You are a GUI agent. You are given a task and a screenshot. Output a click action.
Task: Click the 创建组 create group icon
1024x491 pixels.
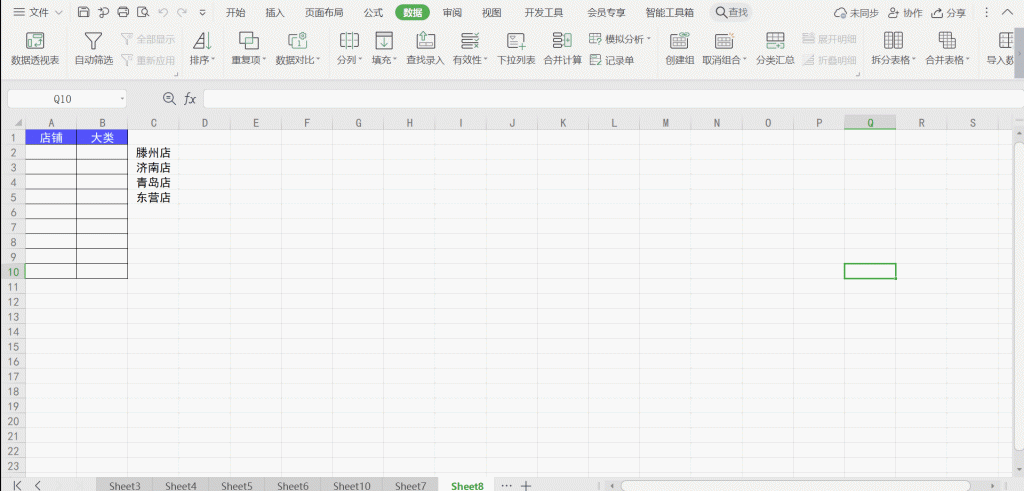point(679,47)
